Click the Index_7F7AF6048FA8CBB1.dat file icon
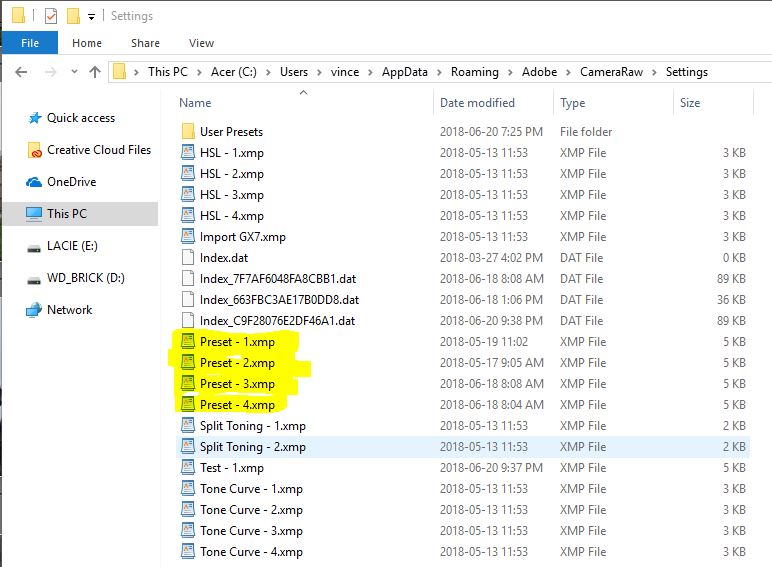772x567 pixels. click(188, 279)
